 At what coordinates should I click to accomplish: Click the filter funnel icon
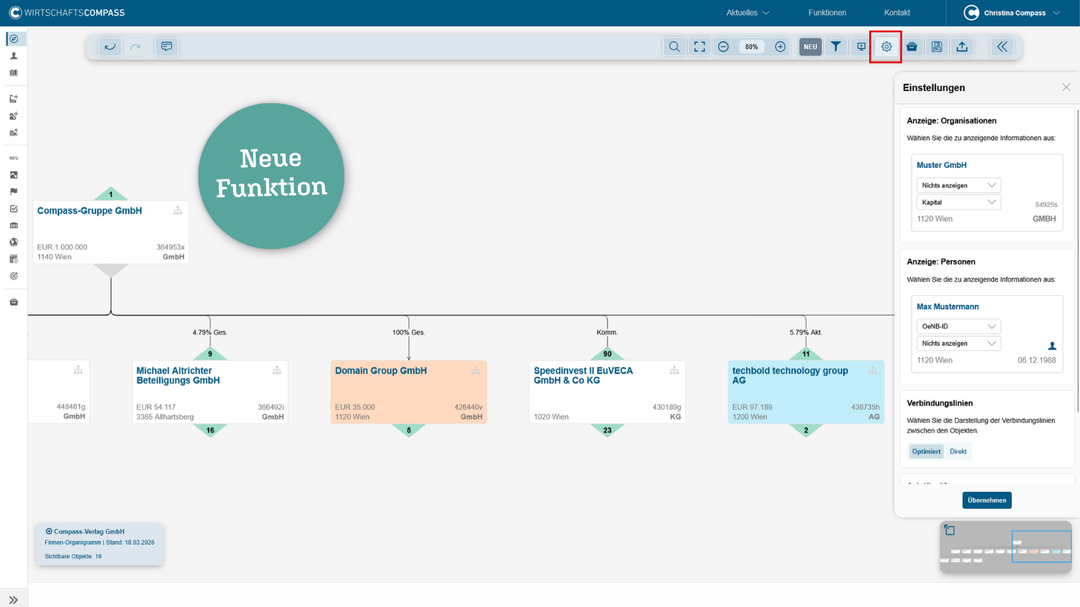coord(835,47)
